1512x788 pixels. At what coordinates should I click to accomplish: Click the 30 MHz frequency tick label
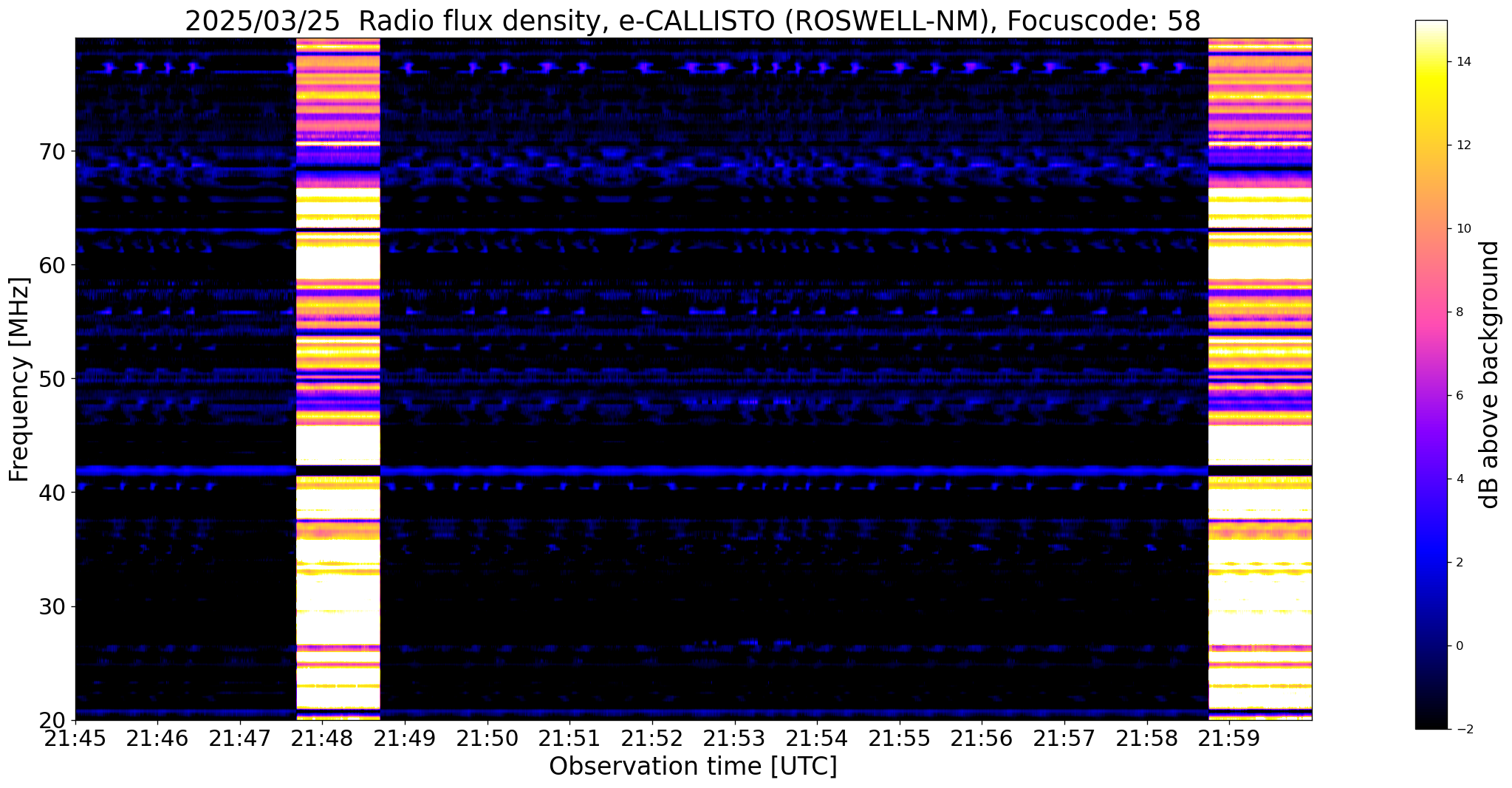pos(52,606)
